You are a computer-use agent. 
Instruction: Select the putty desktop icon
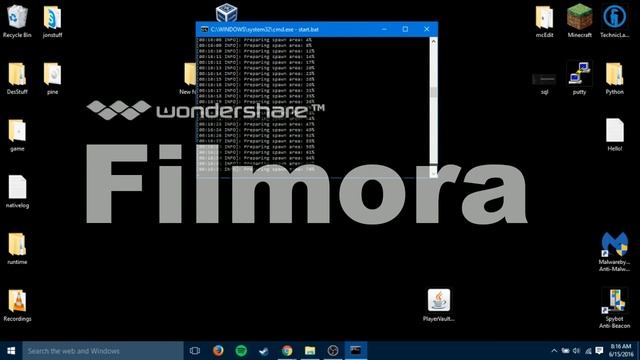point(579,78)
